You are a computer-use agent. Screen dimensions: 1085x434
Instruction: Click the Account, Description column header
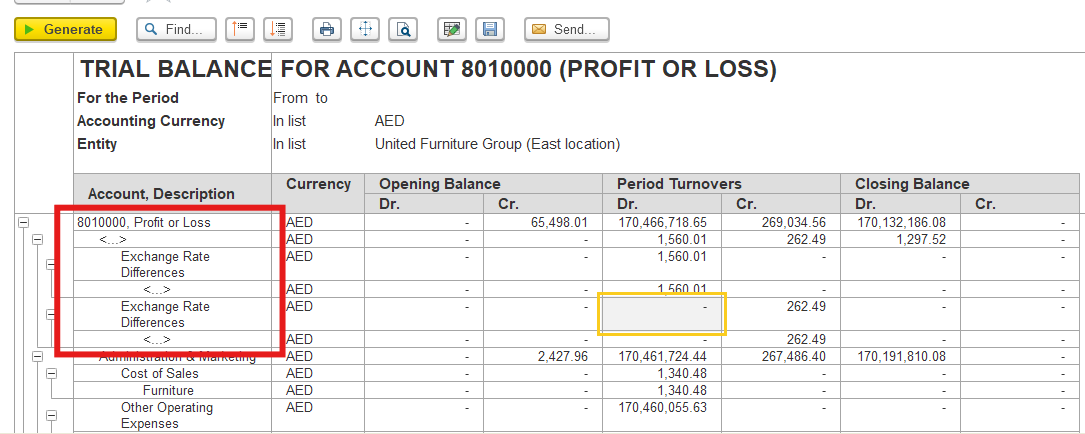pyautogui.click(x=161, y=193)
